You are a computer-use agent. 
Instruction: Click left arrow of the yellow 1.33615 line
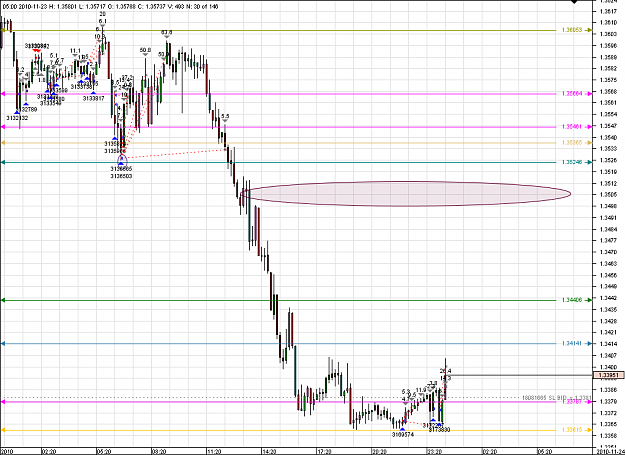tap(3, 430)
